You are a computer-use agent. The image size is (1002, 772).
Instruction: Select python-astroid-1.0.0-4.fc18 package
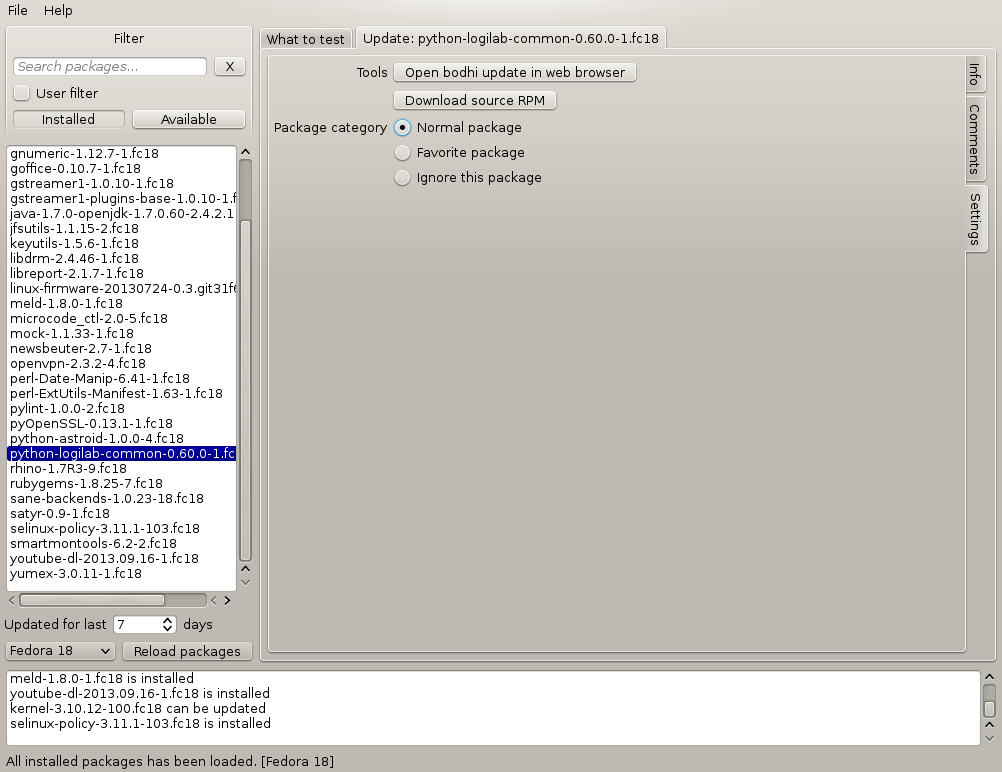[121, 439]
